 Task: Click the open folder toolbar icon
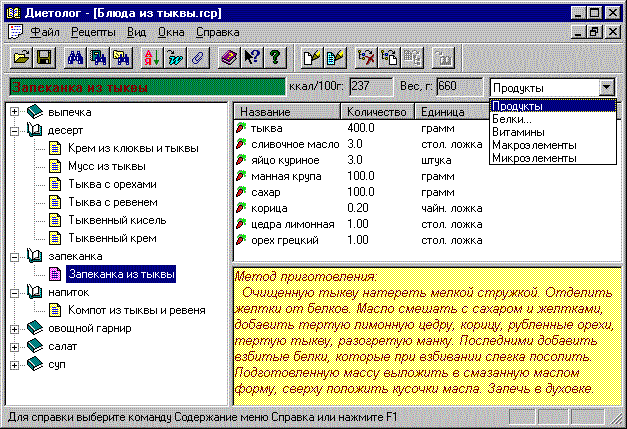pyautogui.click(x=21, y=58)
